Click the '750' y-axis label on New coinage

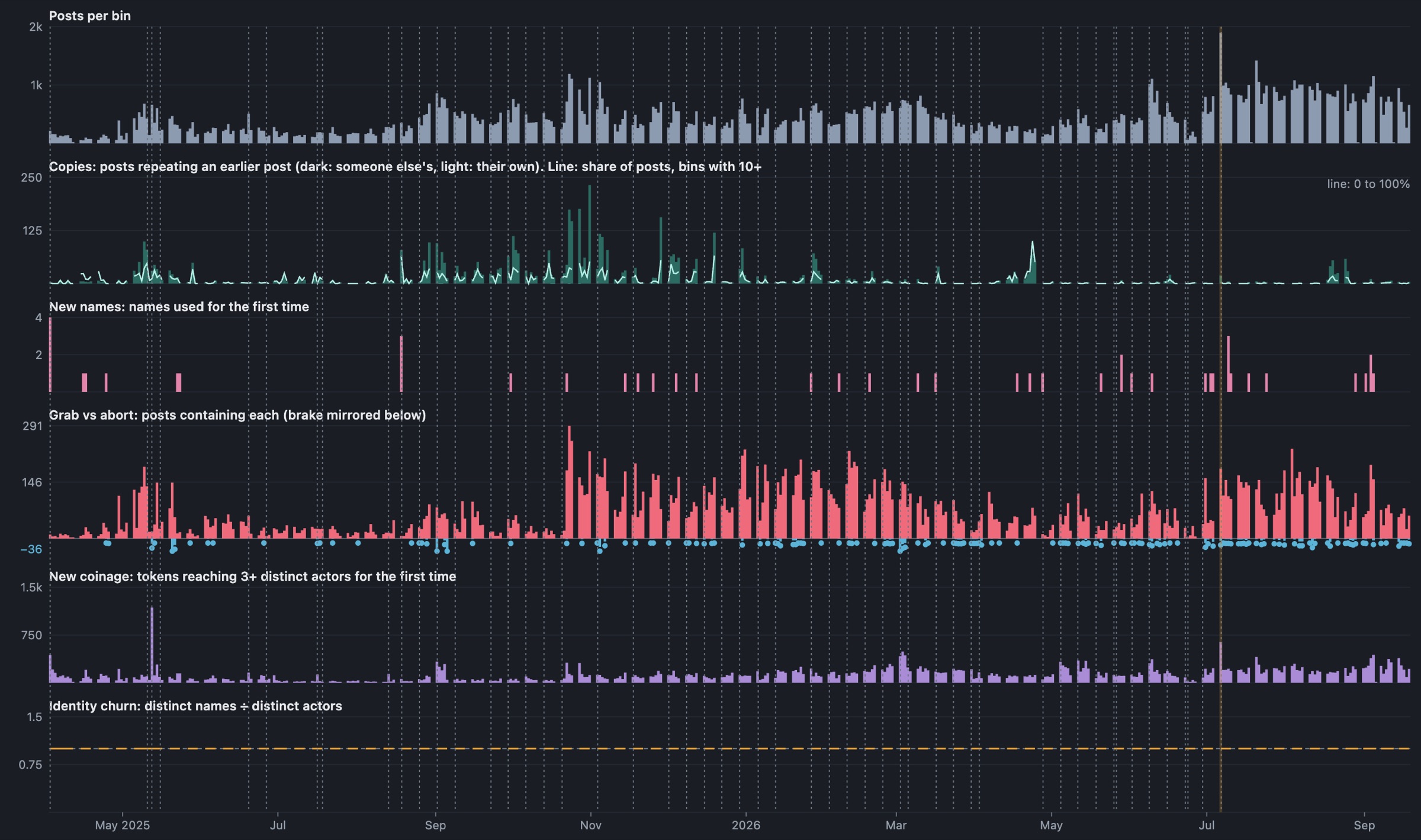click(x=32, y=635)
